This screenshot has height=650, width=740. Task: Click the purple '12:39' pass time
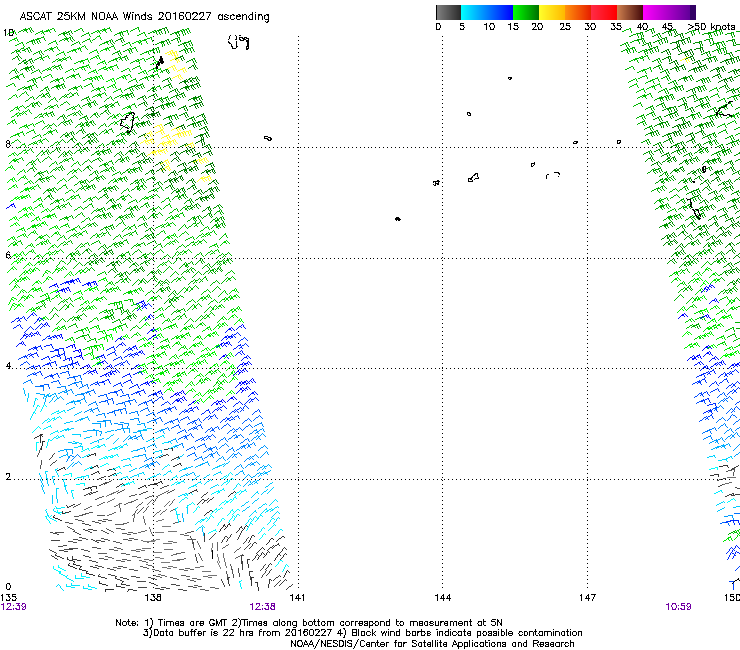[x=14, y=607]
